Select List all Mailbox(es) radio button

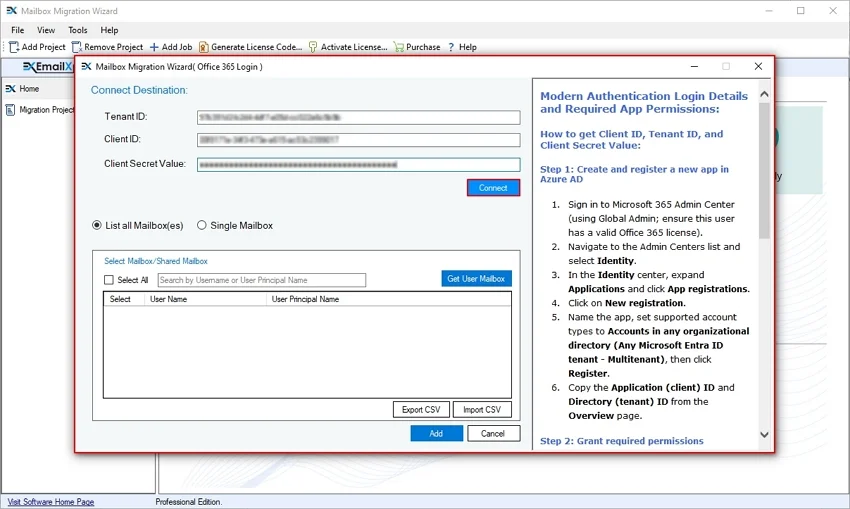pyautogui.click(x=96, y=225)
